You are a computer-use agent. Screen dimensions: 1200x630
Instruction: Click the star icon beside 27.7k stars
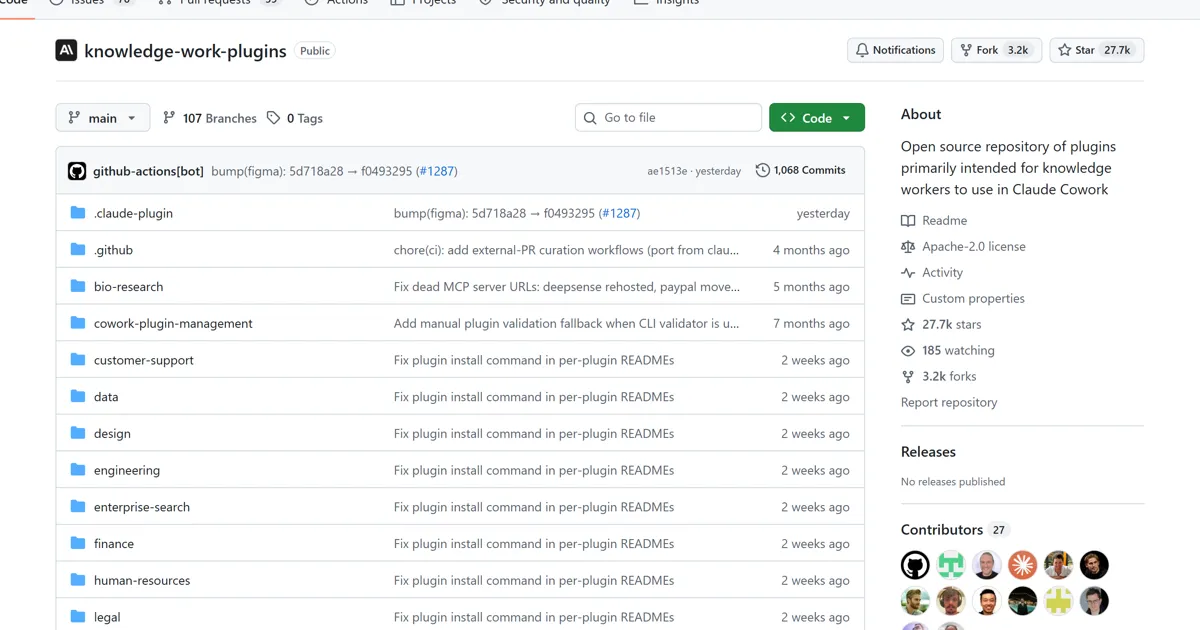908,325
